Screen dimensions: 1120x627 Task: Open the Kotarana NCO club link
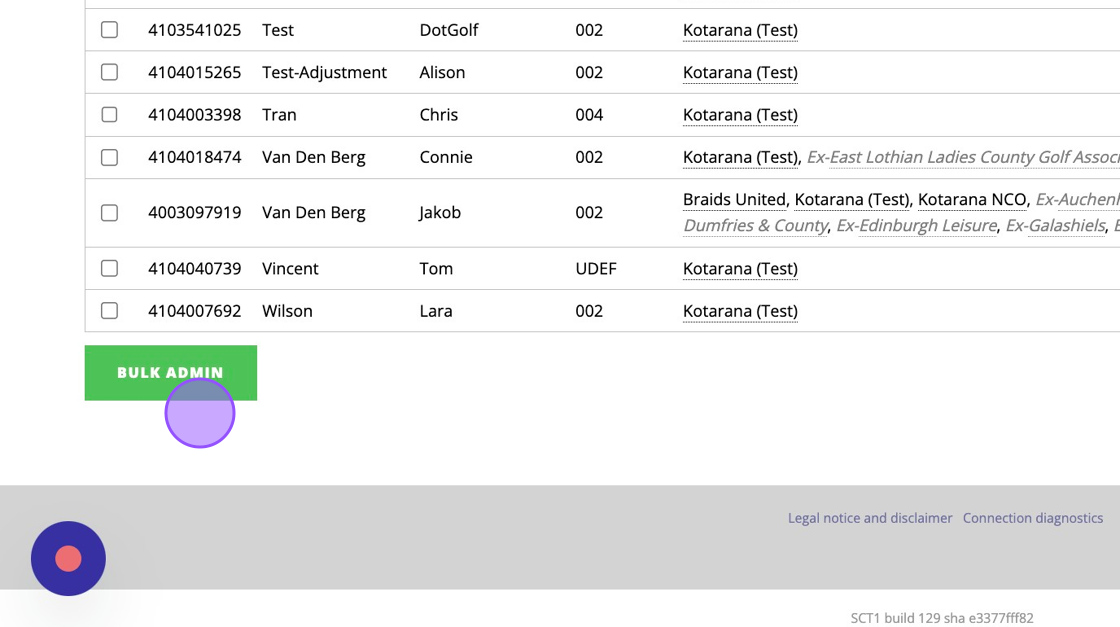pyautogui.click(x=972, y=200)
